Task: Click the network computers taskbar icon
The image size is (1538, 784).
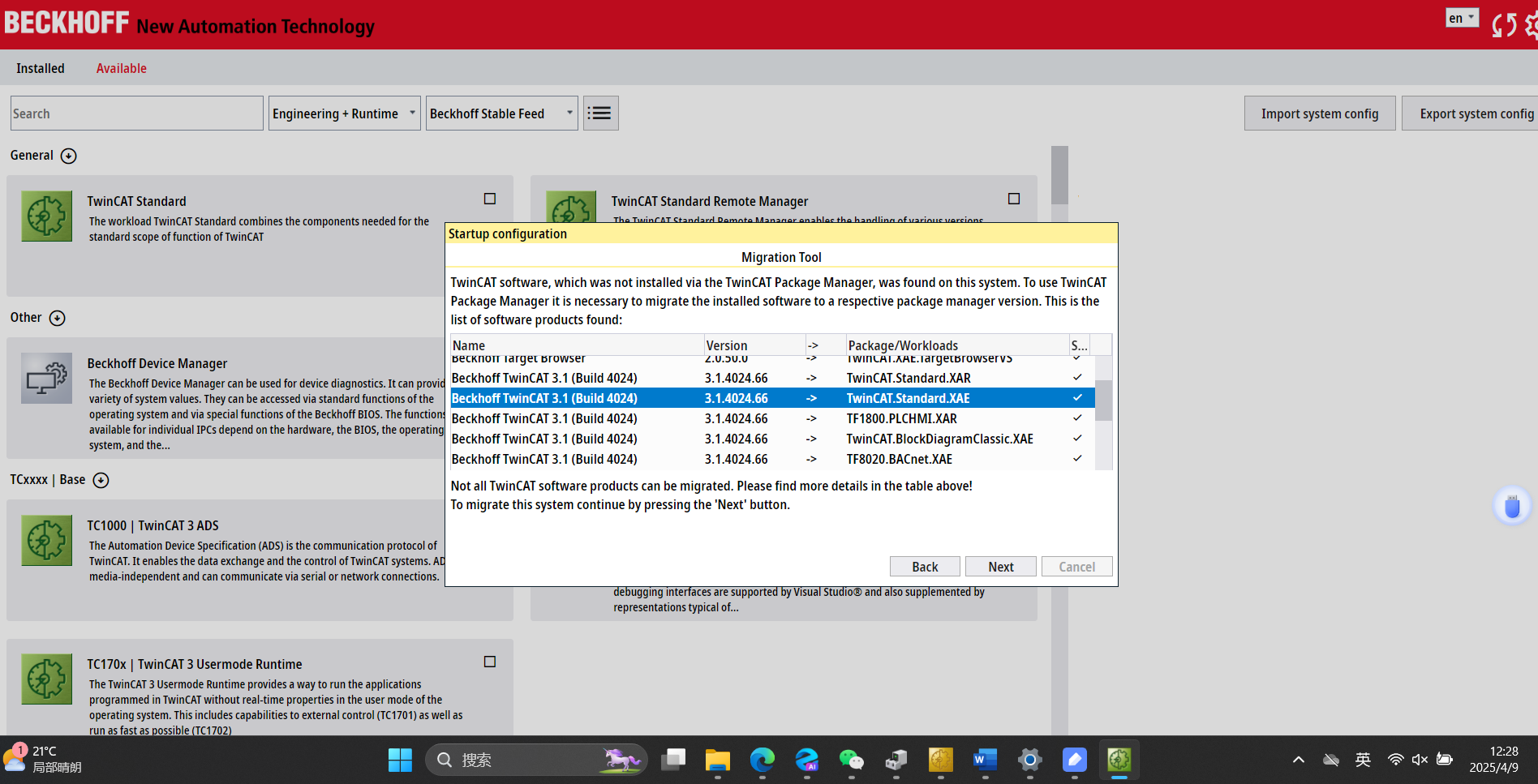Action: click(x=896, y=760)
